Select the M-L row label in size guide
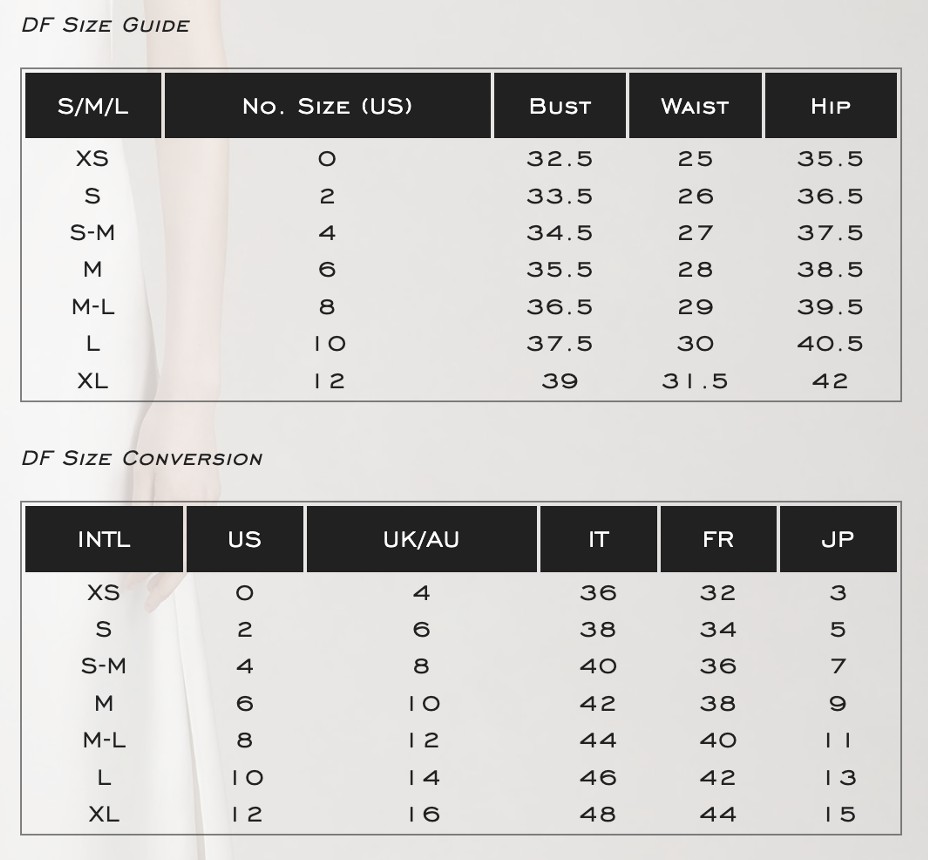The width and height of the screenshot is (928, 860). [x=93, y=307]
